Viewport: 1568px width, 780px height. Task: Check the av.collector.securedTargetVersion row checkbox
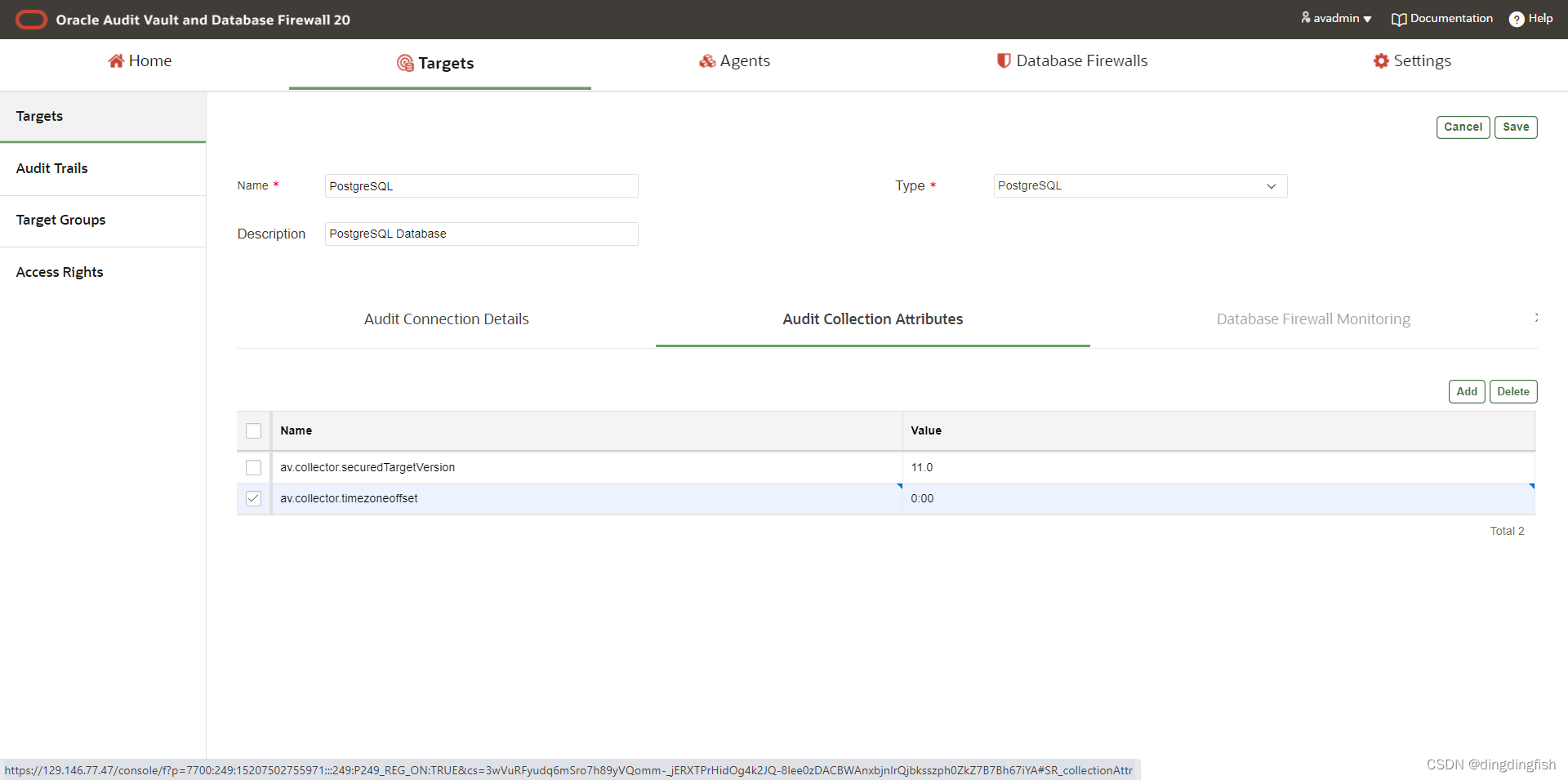tap(254, 467)
